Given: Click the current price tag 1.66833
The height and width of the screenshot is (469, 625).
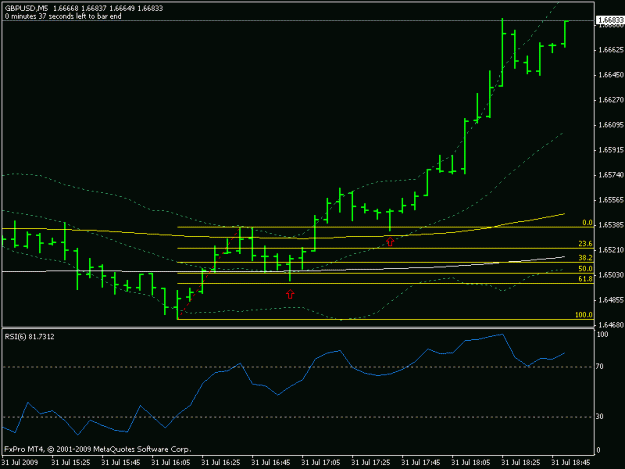Looking at the screenshot, I should (x=610, y=20).
